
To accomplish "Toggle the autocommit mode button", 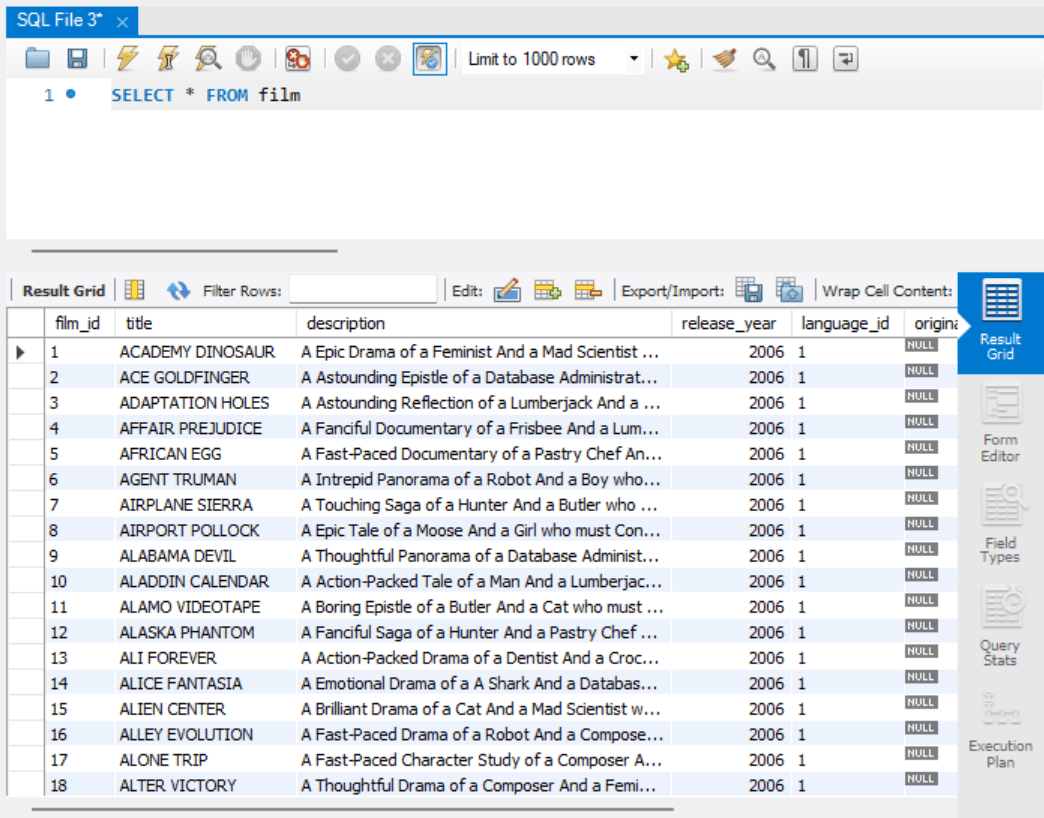I will (x=429, y=59).
